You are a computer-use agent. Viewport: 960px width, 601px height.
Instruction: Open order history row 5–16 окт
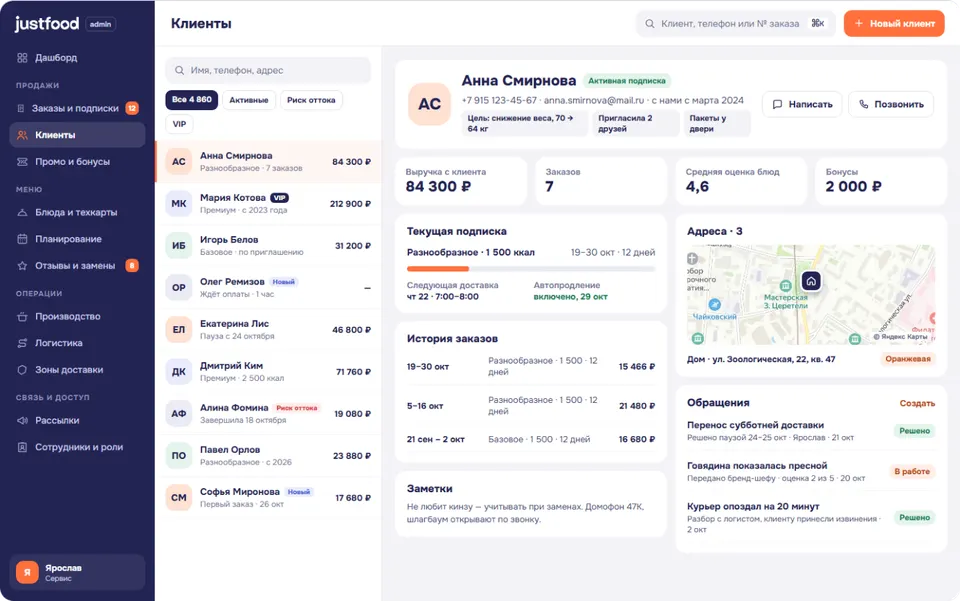click(531, 405)
